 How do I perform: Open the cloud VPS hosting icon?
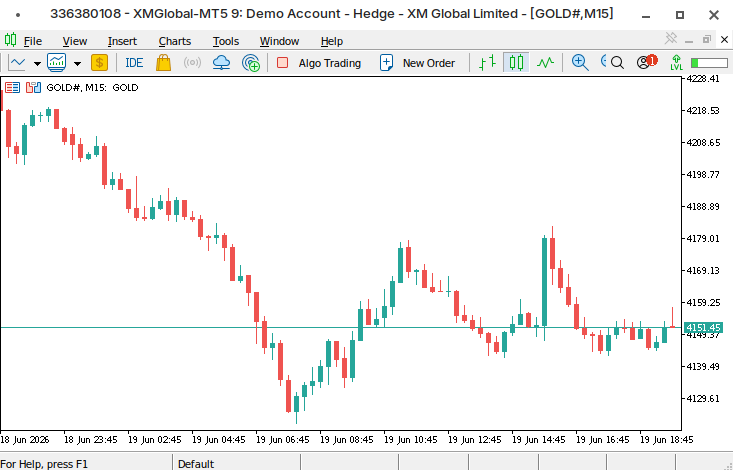(x=221, y=63)
